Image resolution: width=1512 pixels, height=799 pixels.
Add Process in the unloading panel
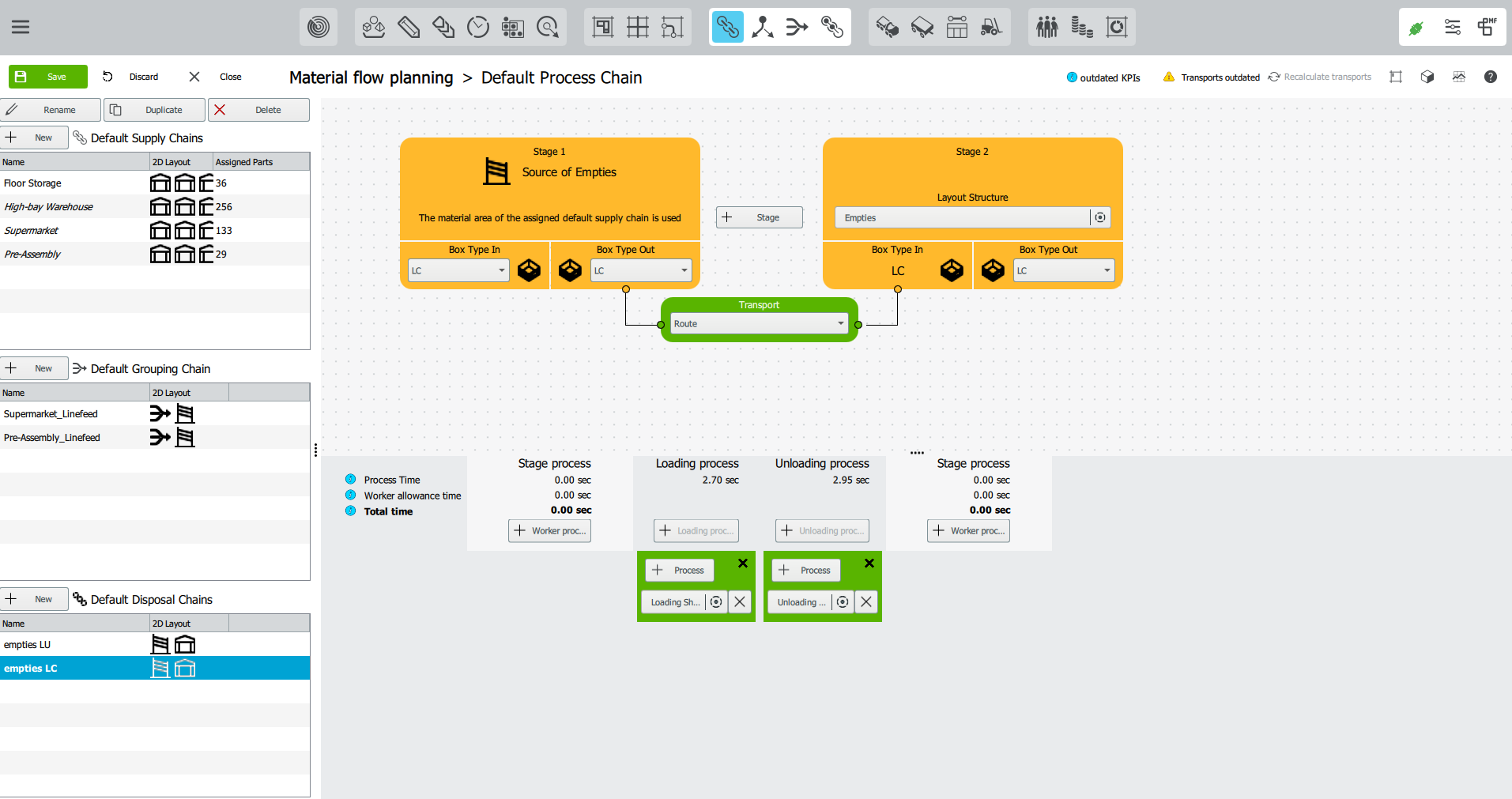click(806, 570)
